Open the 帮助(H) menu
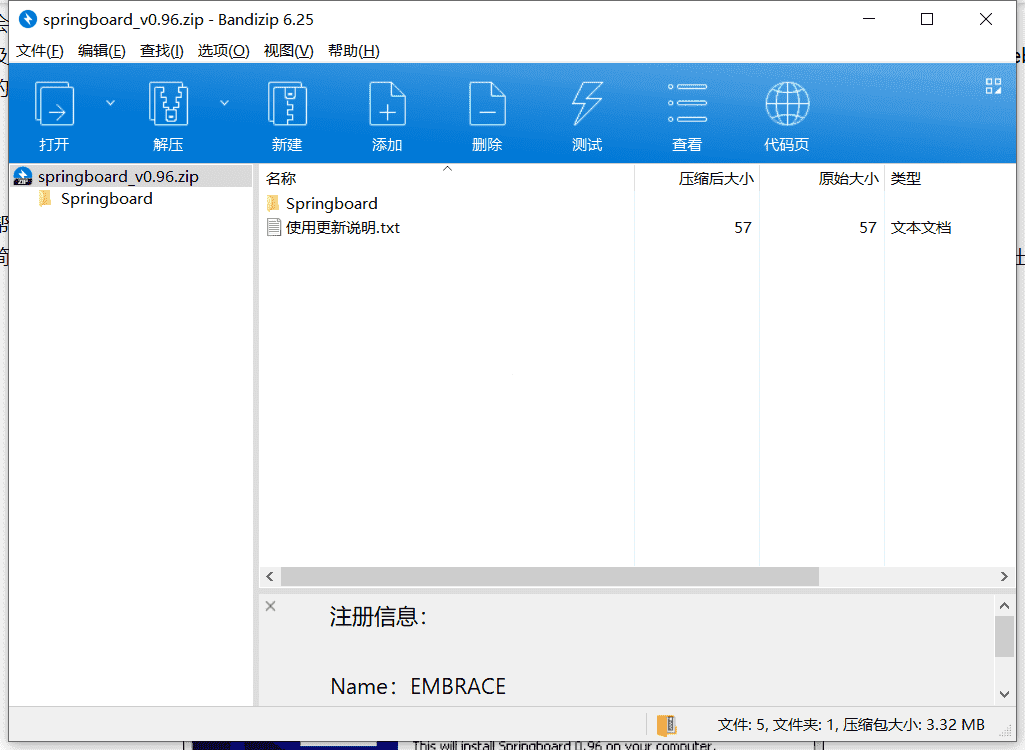1025x750 pixels. [354, 51]
